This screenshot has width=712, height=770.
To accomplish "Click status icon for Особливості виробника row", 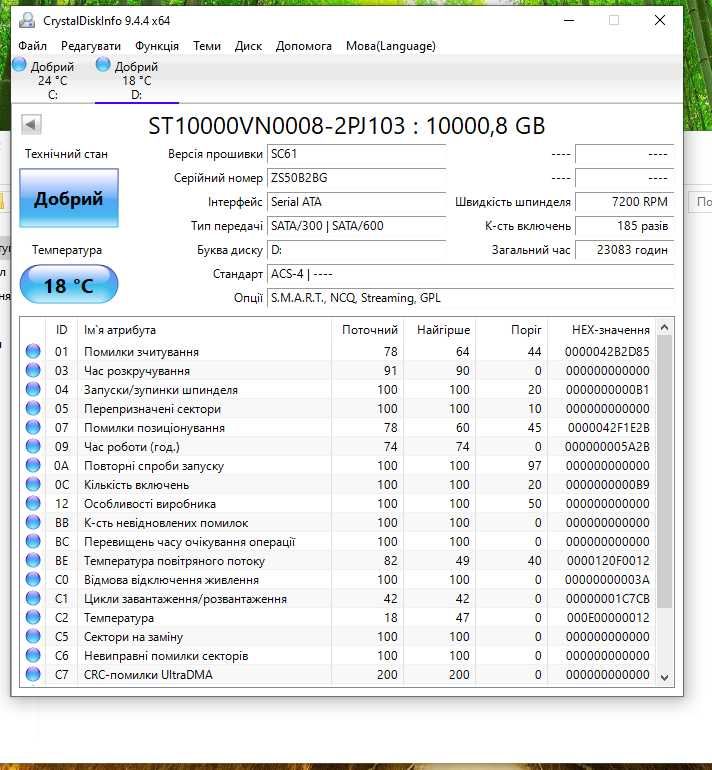I will pyautogui.click(x=33, y=503).
